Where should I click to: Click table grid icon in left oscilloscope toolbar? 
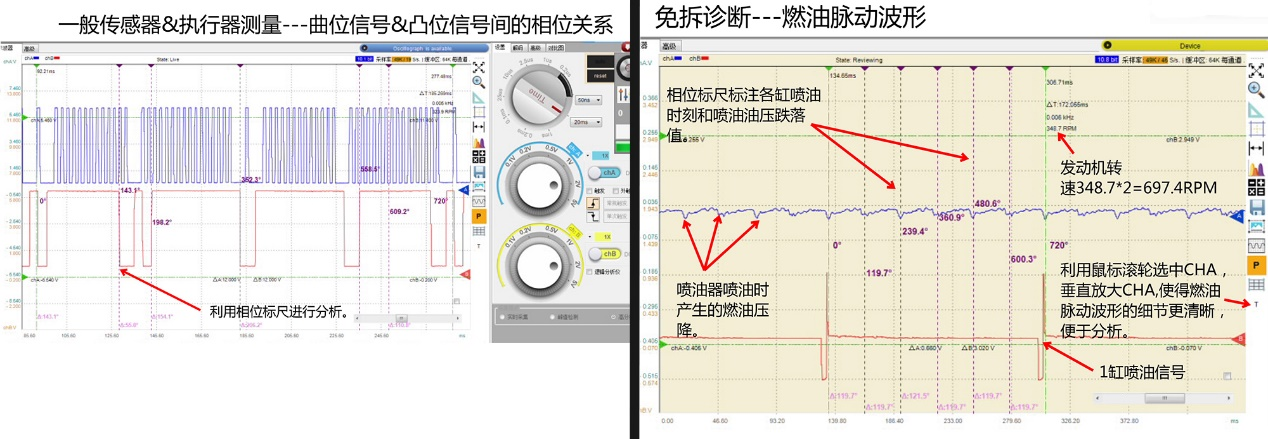(478, 231)
